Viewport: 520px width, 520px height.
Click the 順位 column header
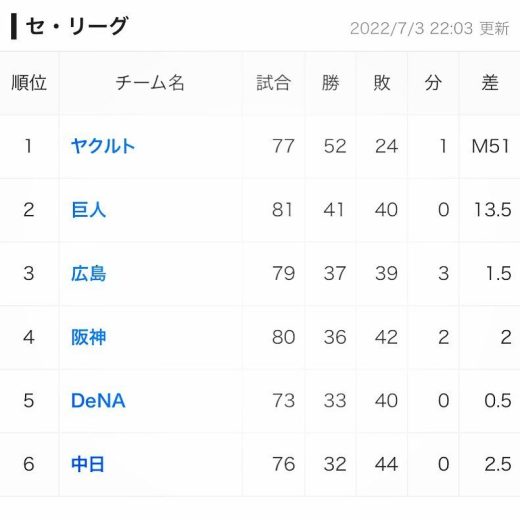pos(29,83)
